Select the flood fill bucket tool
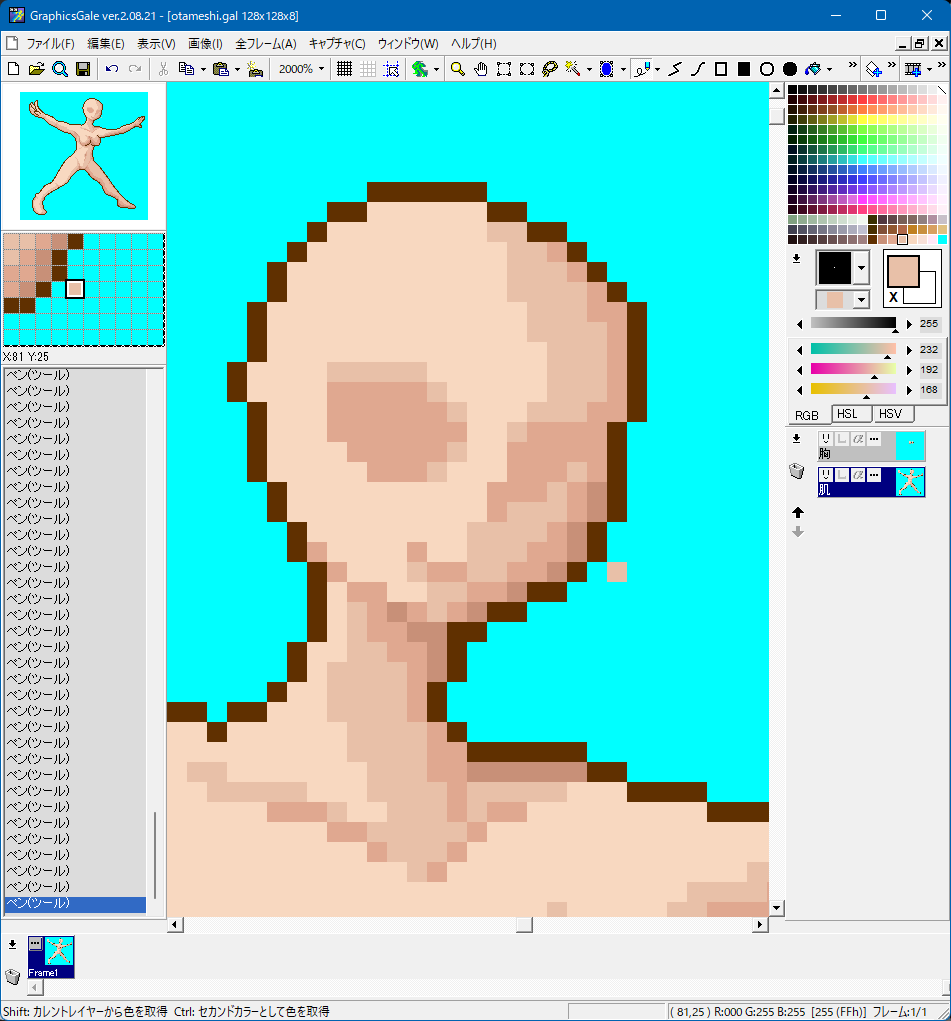Viewport: 951px width, 1021px height. pos(813,69)
